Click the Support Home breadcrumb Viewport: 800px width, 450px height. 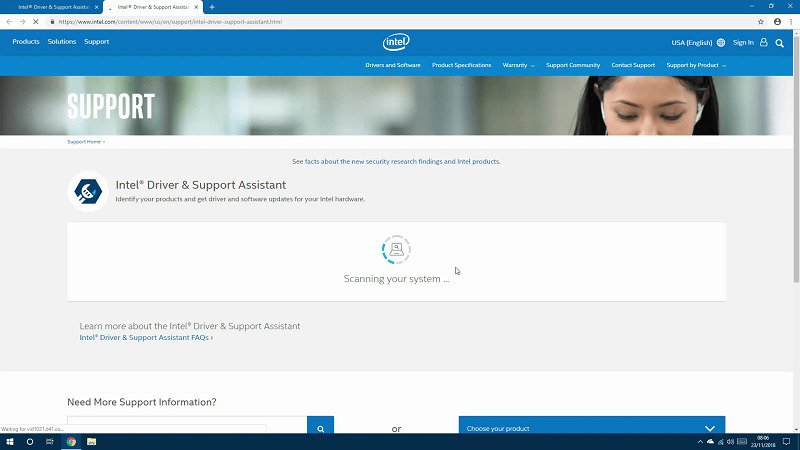pyautogui.click(x=84, y=142)
